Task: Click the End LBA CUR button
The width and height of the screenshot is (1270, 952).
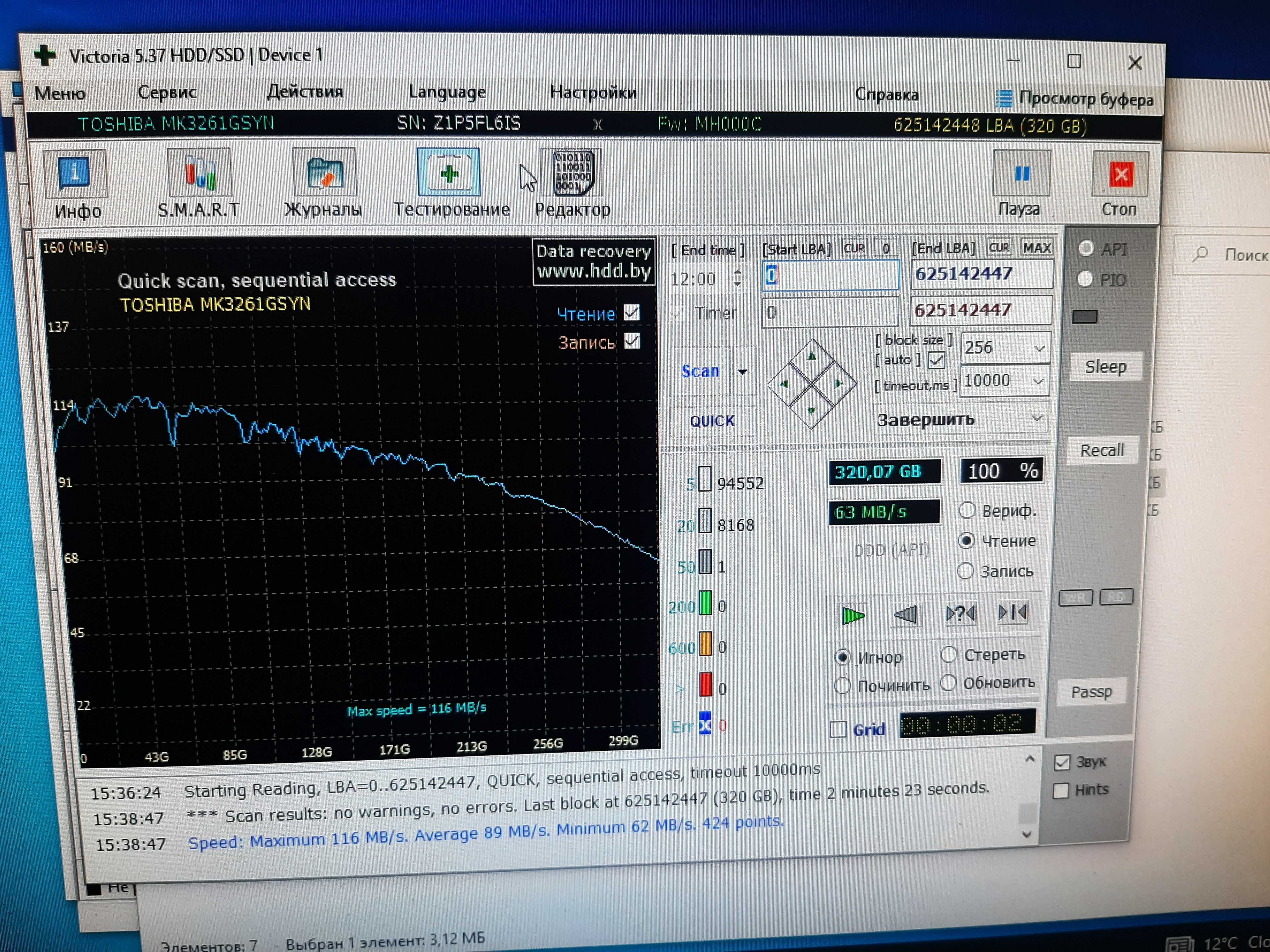Action: pyautogui.click(x=999, y=247)
